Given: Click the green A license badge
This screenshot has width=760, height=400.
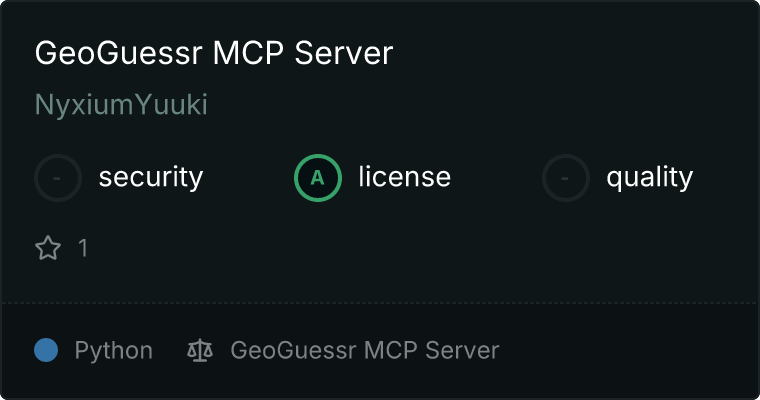Looking at the screenshot, I should tap(317, 178).
